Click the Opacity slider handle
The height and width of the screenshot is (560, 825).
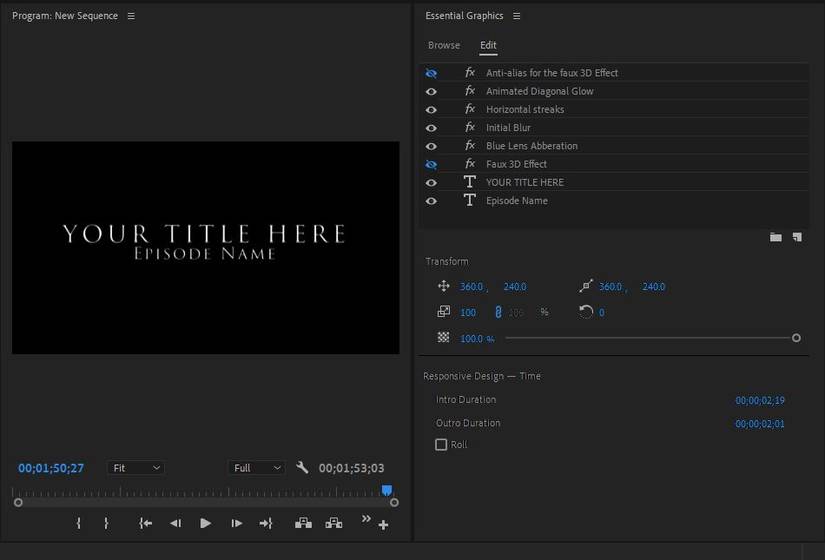(796, 338)
